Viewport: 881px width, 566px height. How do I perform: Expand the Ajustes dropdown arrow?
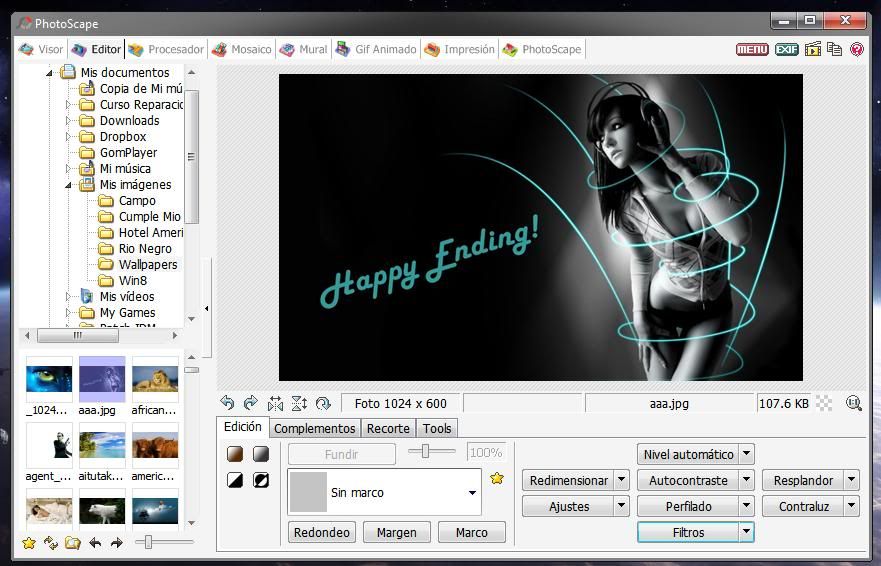click(x=621, y=506)
